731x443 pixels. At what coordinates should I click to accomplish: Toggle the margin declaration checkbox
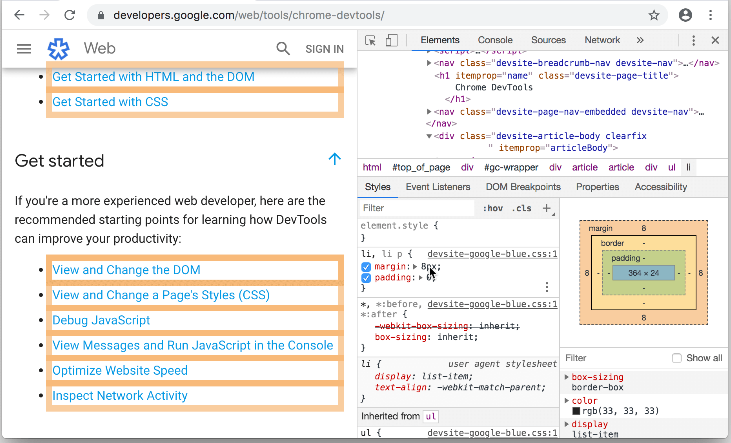coord(366,267)
